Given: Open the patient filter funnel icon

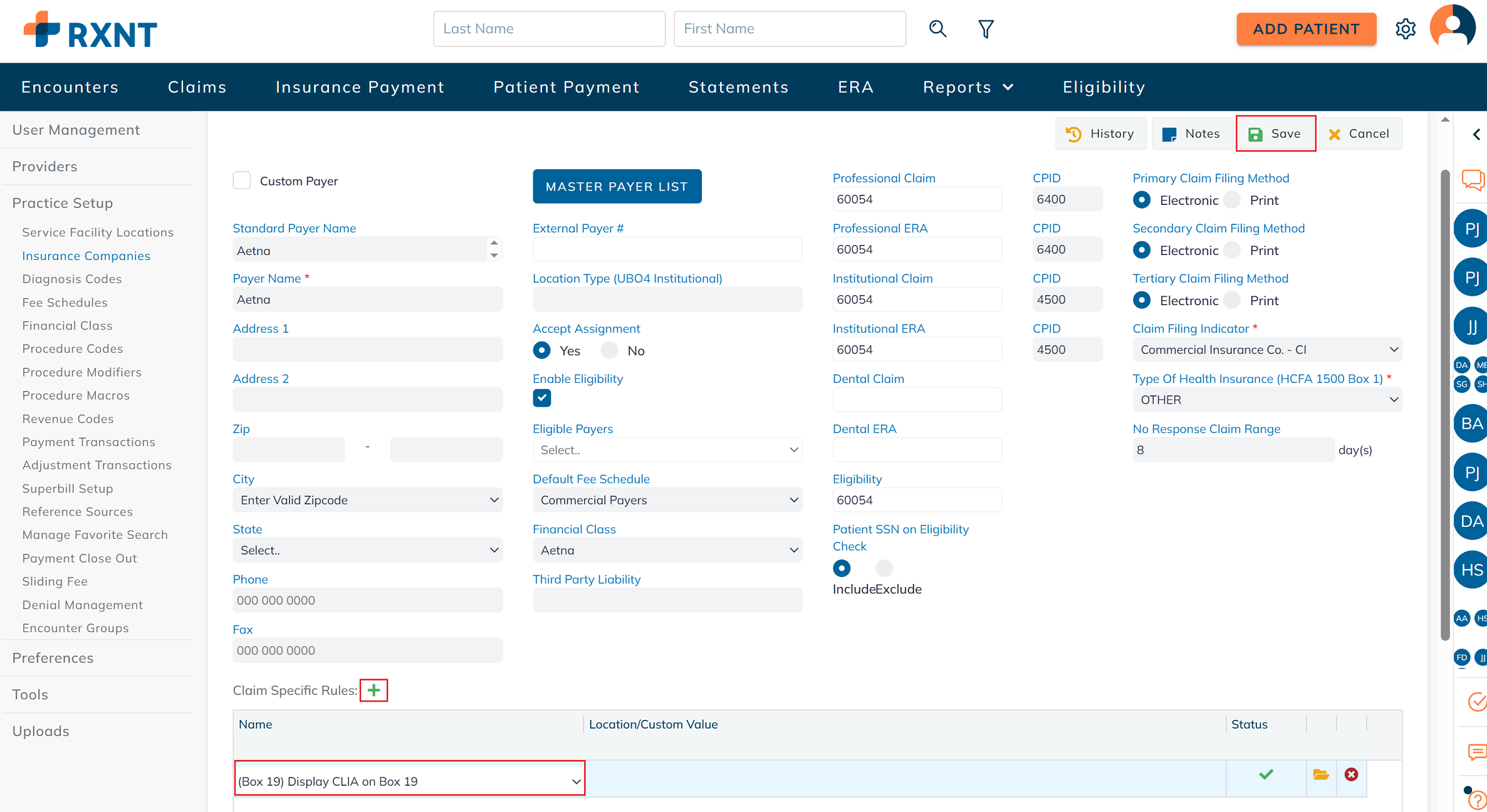Looking at the screenshot, I should point(986,29).
